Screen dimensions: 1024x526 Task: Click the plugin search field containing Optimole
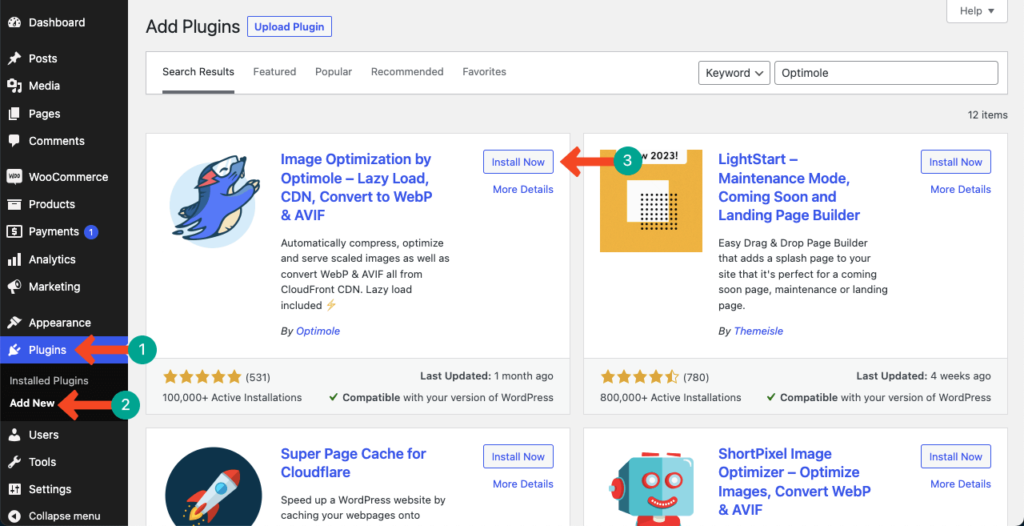[886, 73]
